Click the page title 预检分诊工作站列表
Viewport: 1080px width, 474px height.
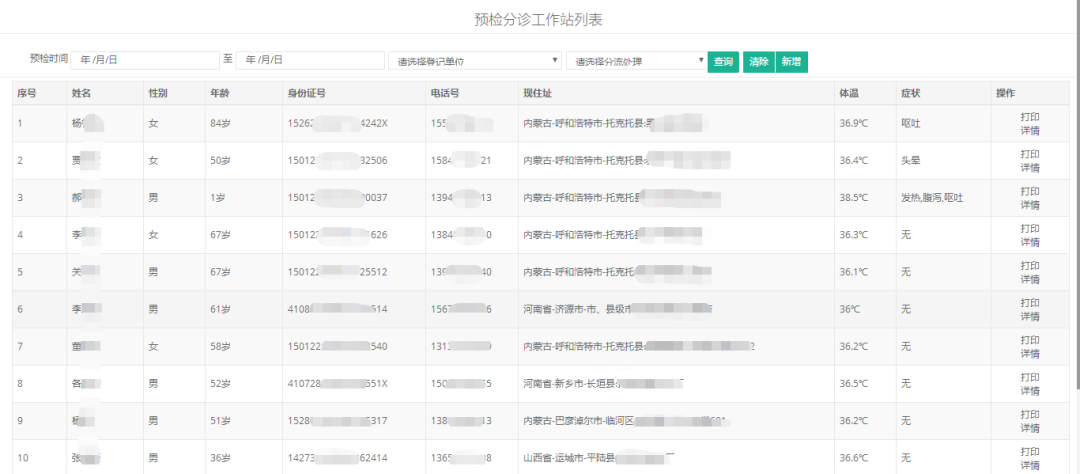tap(539, 19)
